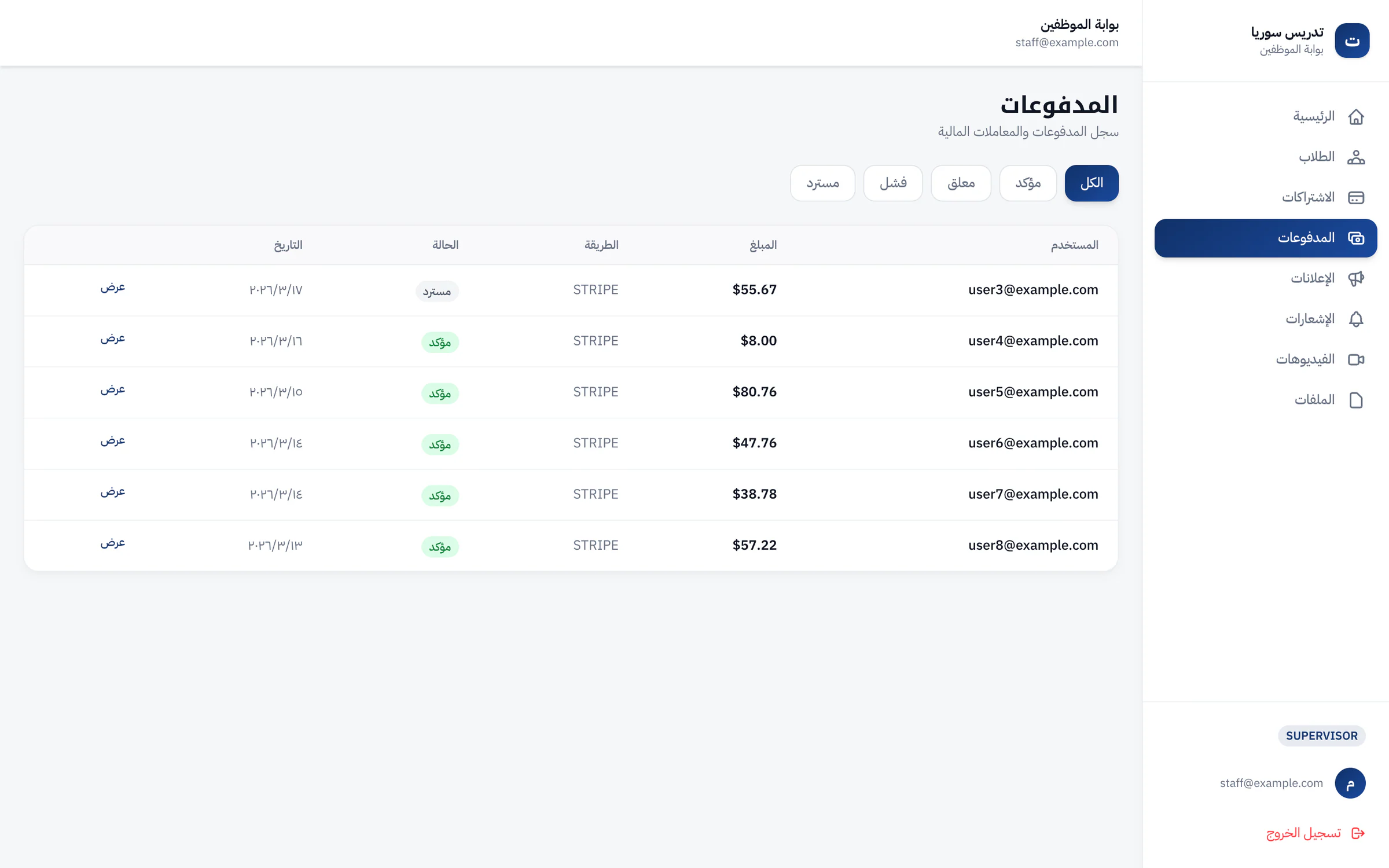Click the المبلغ column header
The width and height of the screenshot is (1389, 868).
pos(763,245)
